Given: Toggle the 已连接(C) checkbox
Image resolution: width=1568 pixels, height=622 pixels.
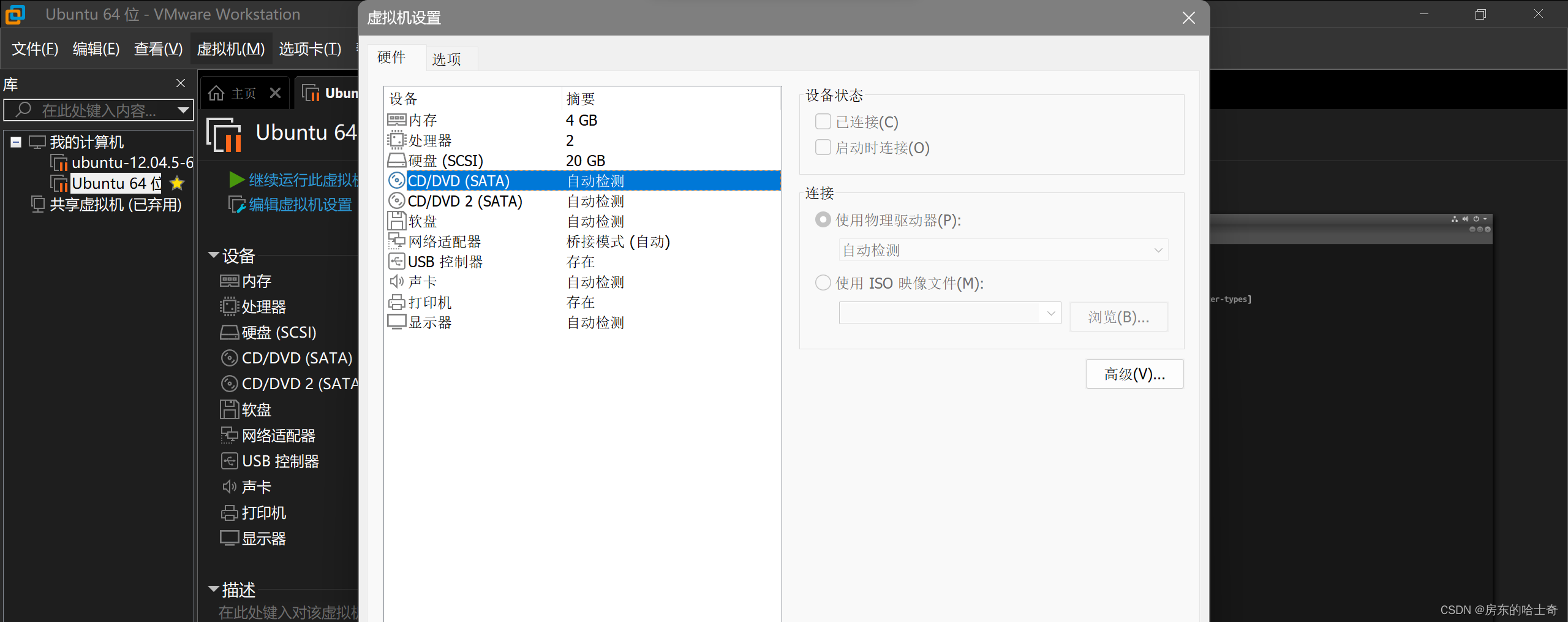Looking at the screenshot, I should click(823, 121).
